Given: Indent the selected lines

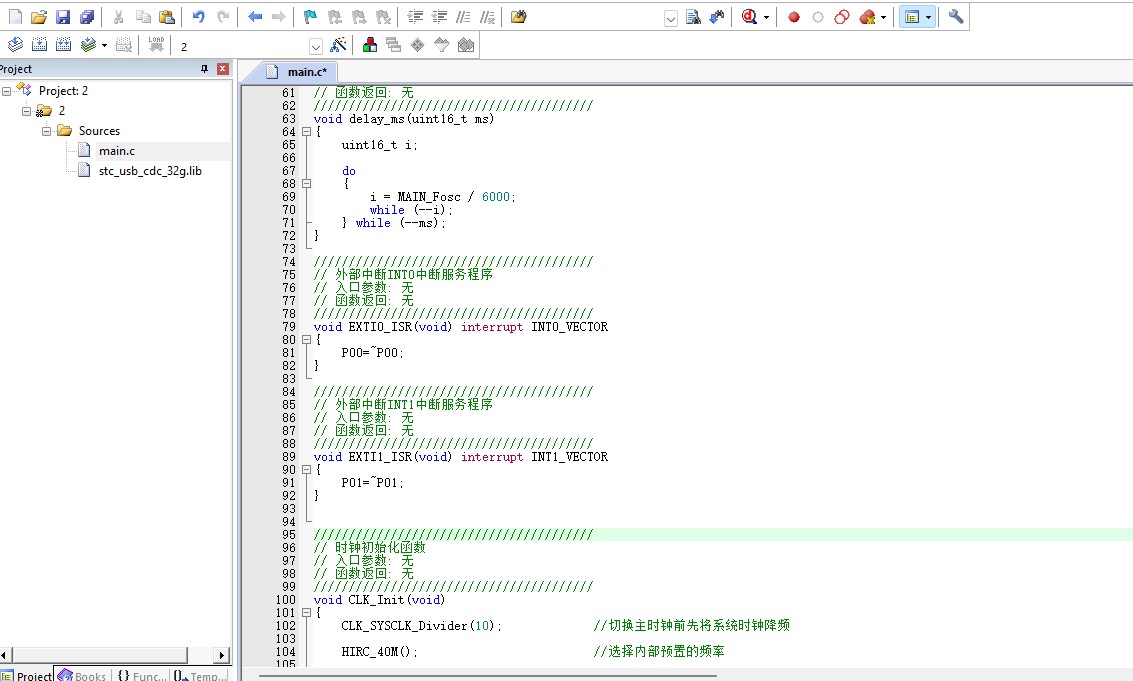Looking at the screenshot, I should point(415,17).
